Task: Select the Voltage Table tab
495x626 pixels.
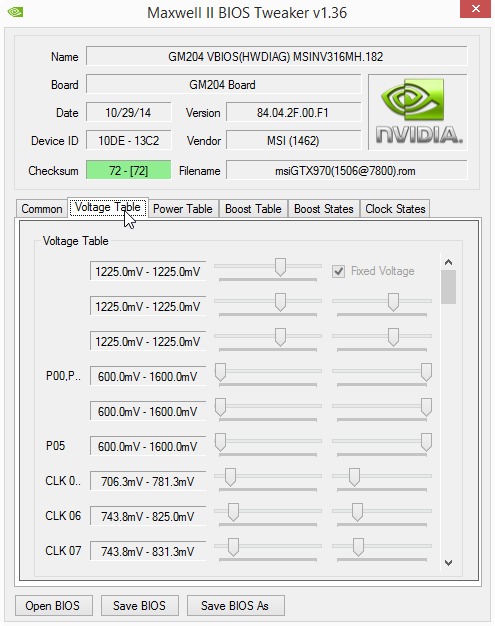Action: [x=108, y=207]
